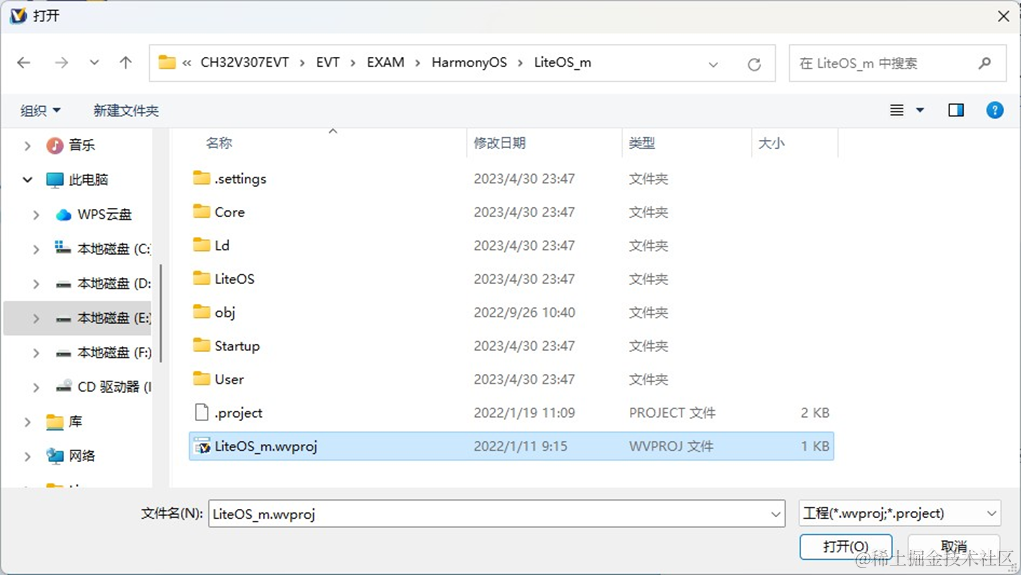Screen dimensions: 1021x575
Task: Navigate to EXAM in the breadcrumb
Action: (x=385, y=63)
